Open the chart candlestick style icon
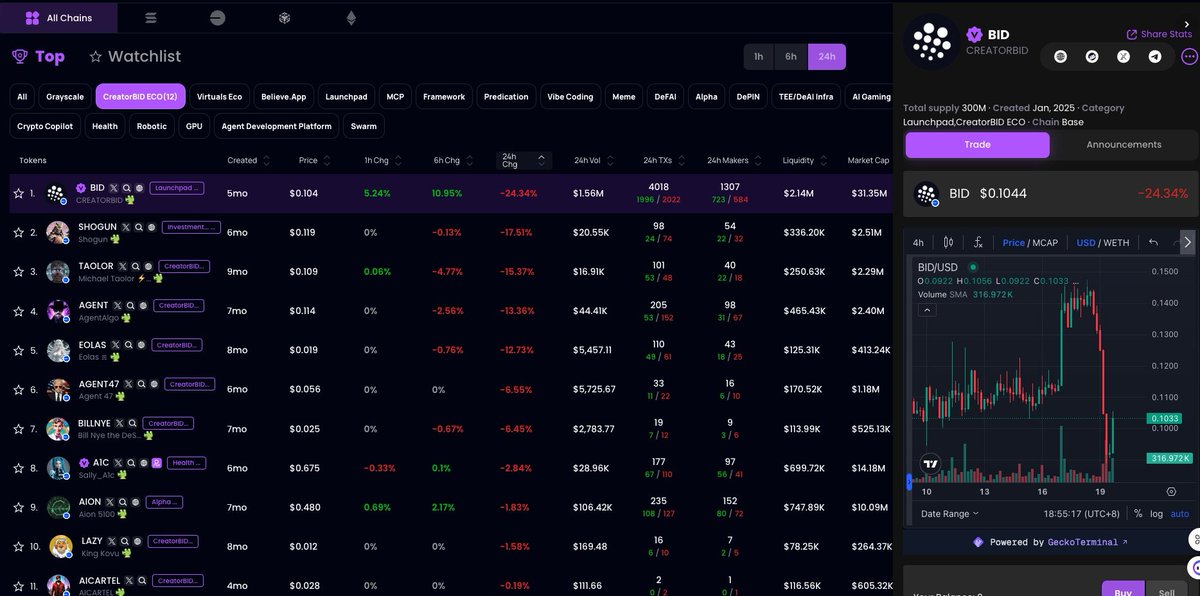1200x596 pixels. click(949, 242)
